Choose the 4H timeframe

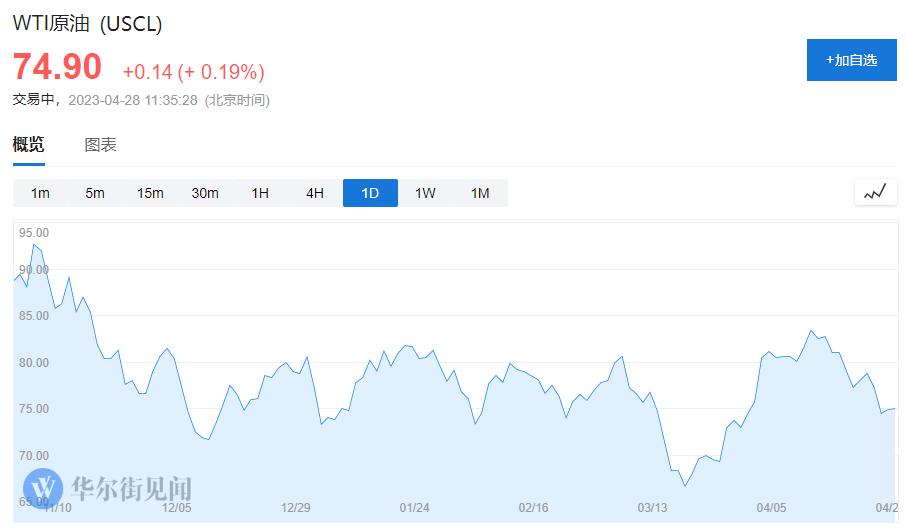tap(315, 193)
